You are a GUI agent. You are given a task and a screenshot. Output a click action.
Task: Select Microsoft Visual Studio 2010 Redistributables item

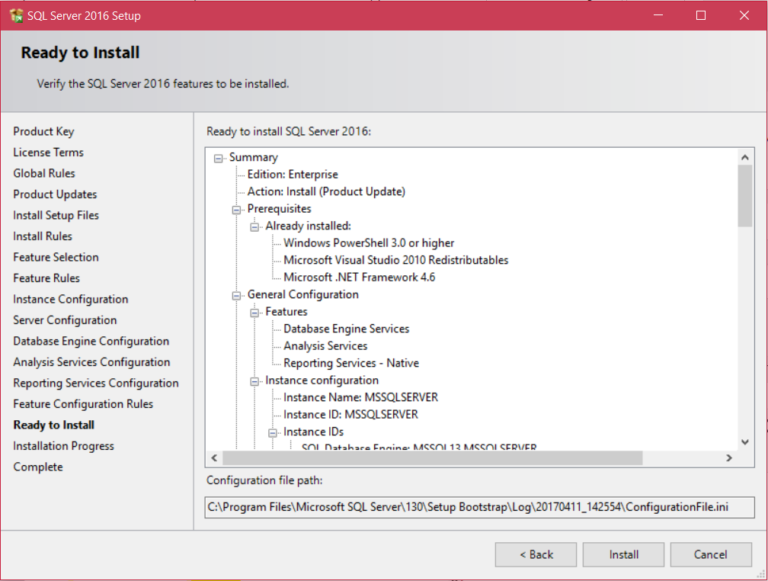click(x=396, y=260)
